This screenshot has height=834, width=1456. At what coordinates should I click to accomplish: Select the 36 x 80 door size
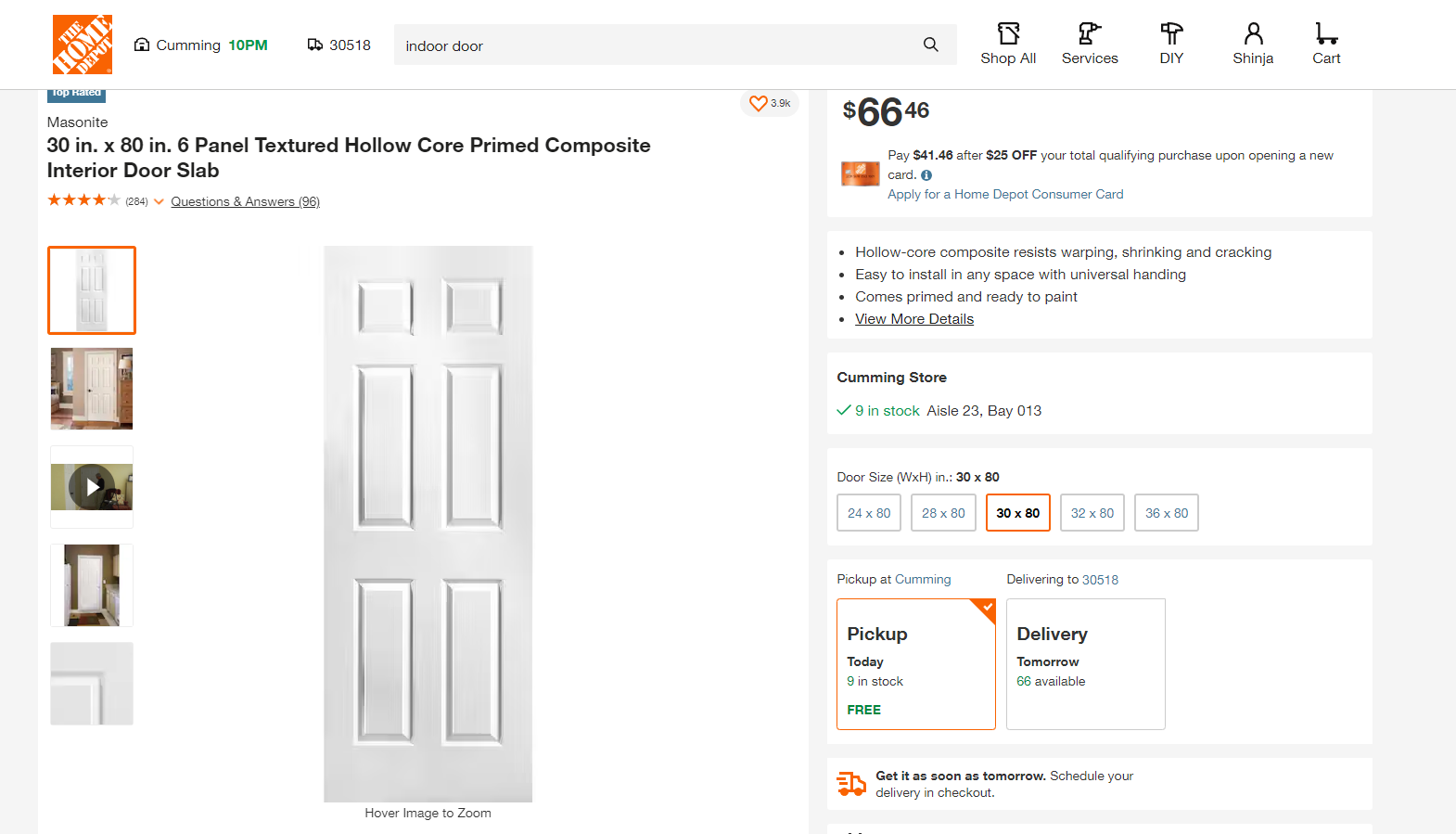1167,513
